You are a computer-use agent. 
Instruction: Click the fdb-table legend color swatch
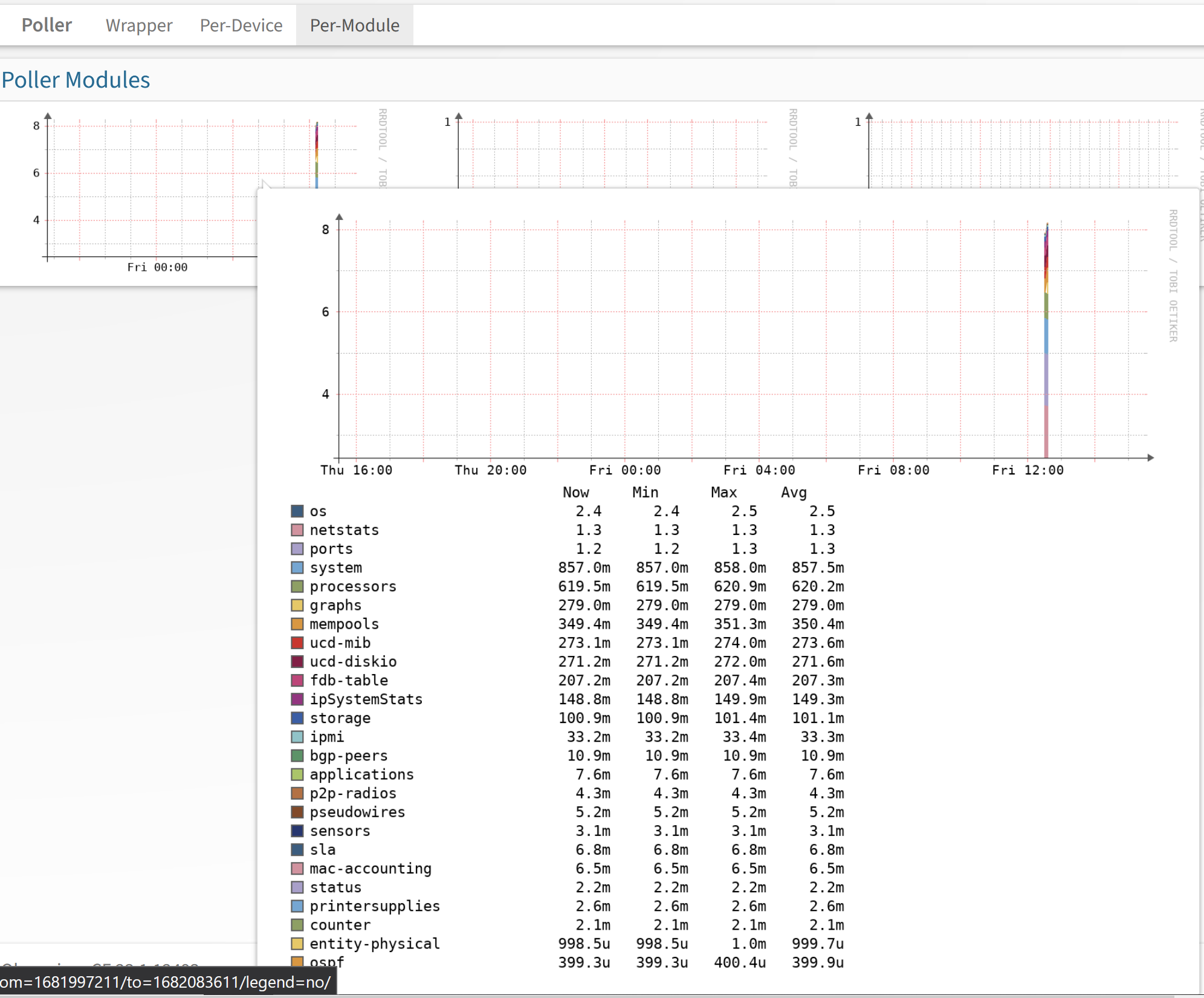point(297,681)
